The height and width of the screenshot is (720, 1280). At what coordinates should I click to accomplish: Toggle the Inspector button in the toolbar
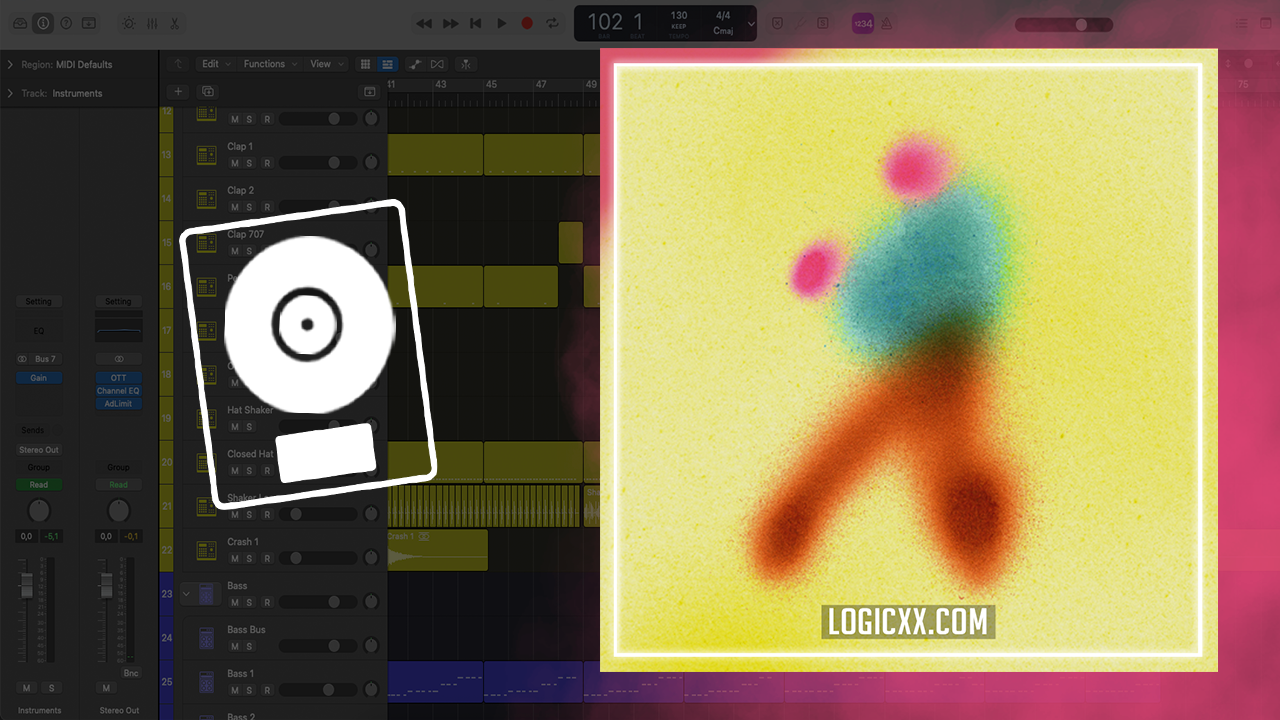point(43,23)
